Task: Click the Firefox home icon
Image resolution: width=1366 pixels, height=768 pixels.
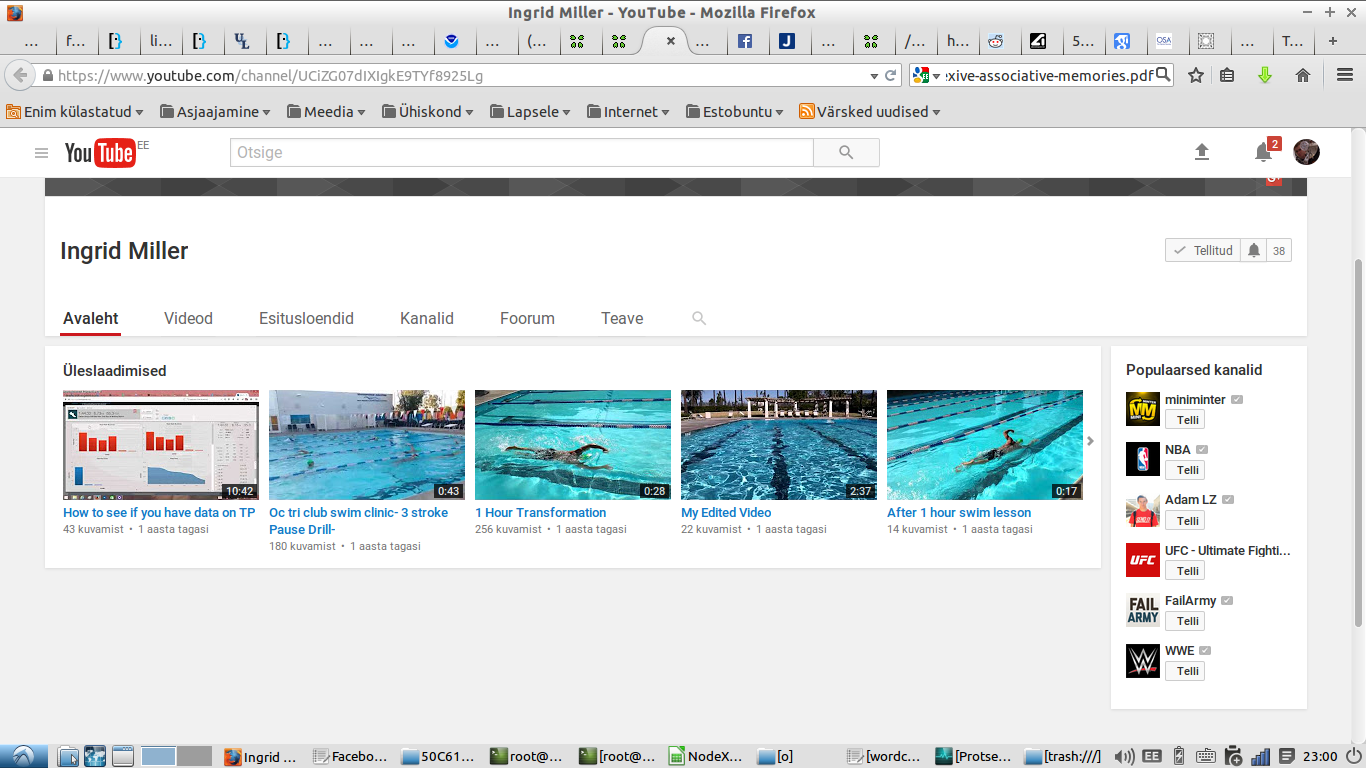Action: coord(1303,76)
